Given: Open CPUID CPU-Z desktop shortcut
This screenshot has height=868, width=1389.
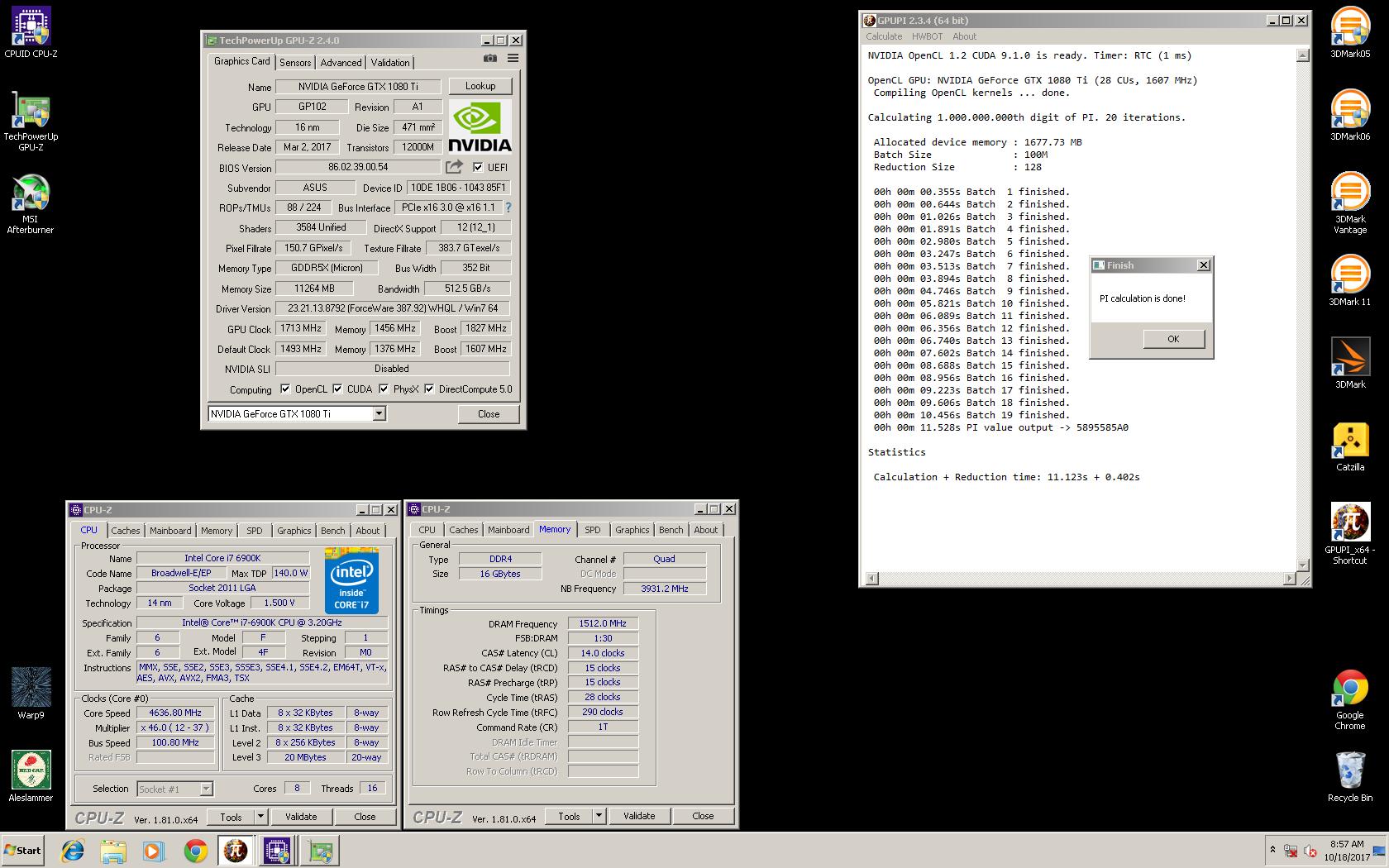Looking at the screenshot, I should [31, 33].
